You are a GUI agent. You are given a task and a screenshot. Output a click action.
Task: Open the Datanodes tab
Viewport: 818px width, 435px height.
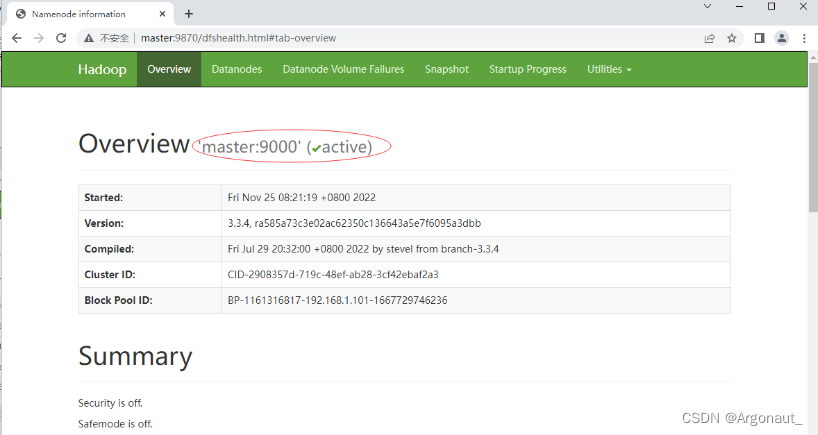237,69
